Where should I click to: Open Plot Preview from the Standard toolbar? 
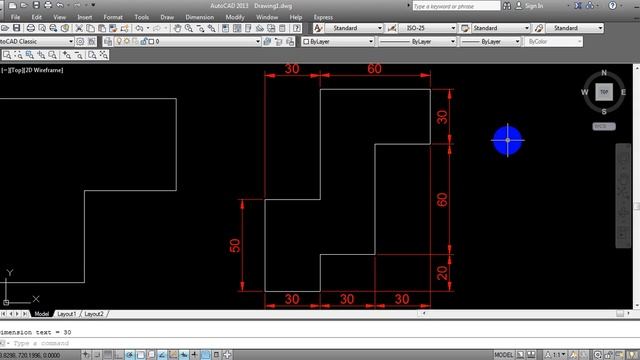pyautogui.click(x=42, y=28)
